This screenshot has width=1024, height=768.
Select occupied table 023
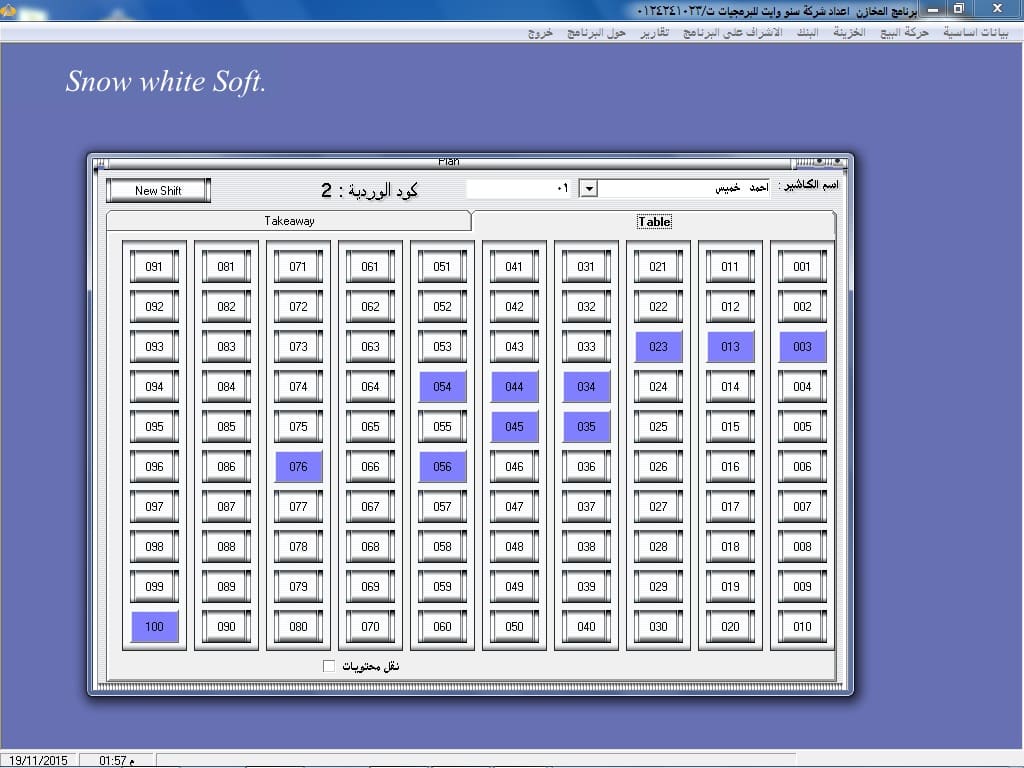click(658, 347)
